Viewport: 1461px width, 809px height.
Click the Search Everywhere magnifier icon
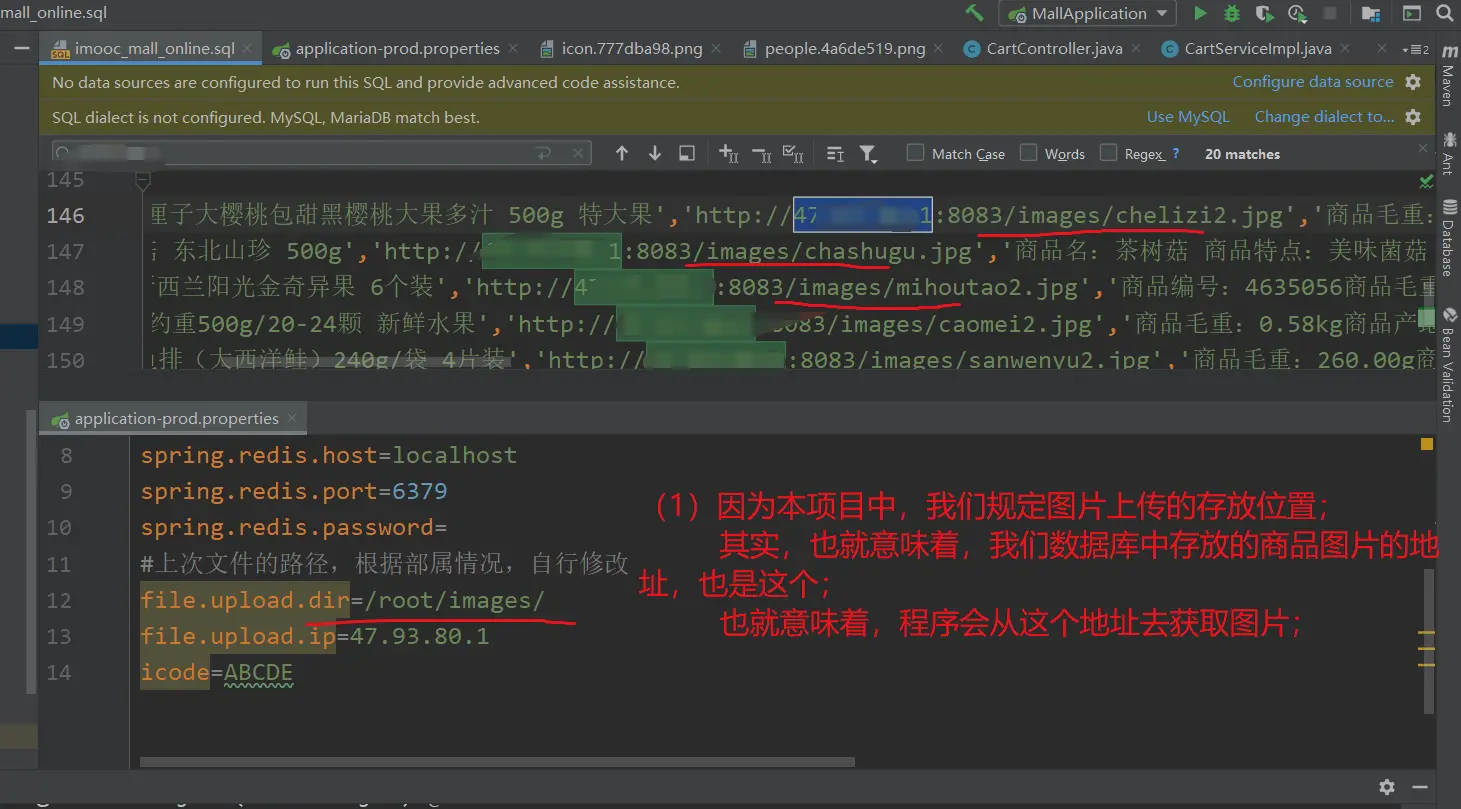coord(1445,14)
